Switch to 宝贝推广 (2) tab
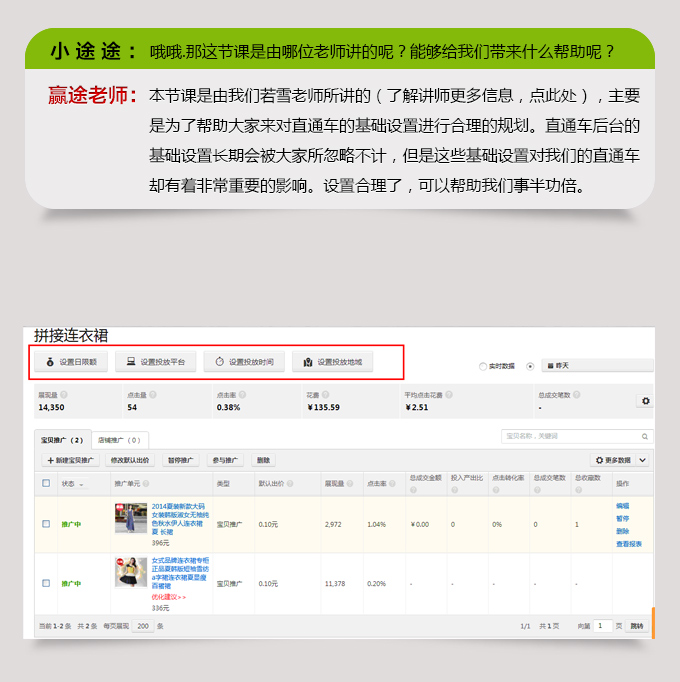The width and height of the screenshot is (680, 682). pyautogui.click(x=63, y=440)
